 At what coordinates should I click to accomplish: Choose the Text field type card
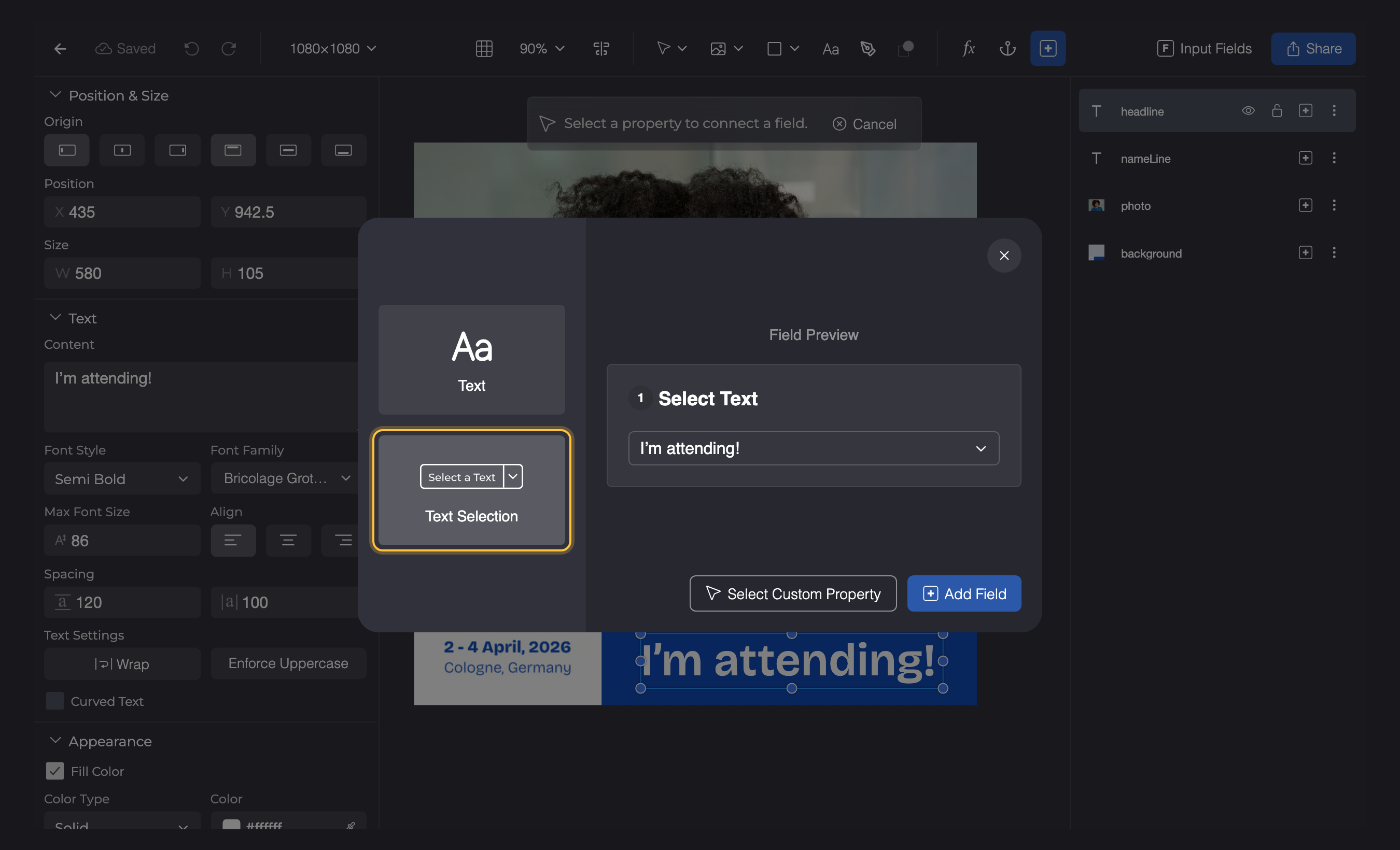point(471,359)
